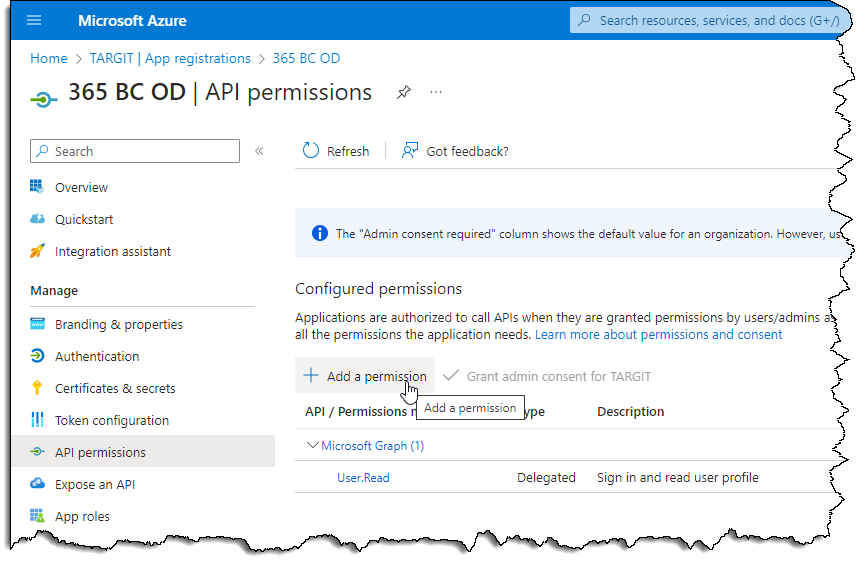Open TARGIT App registrations breadcrumb
Screen dimensions: 861x570
click(170, 58)
